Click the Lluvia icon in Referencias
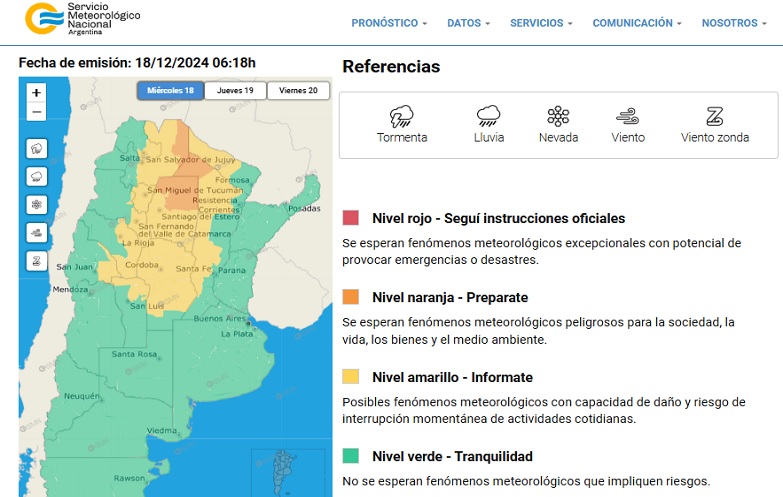 489,116
